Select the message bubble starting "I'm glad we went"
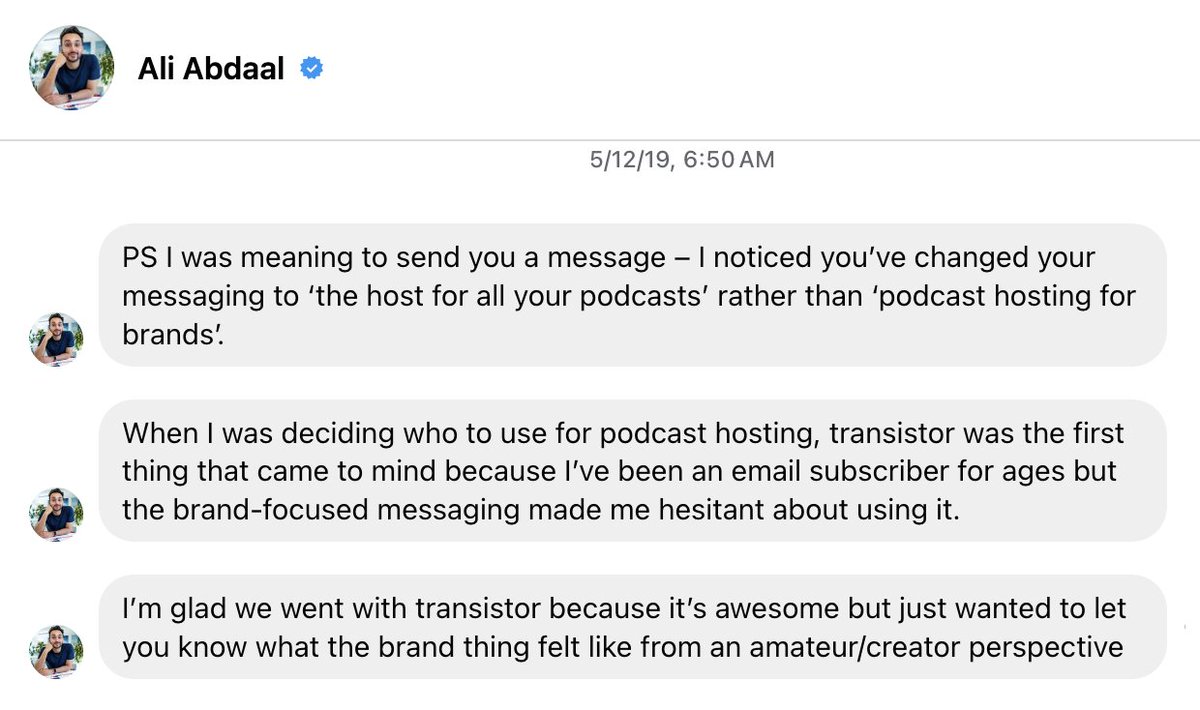The width and height of the screenshot is (1200, 710). coord(632,627)
